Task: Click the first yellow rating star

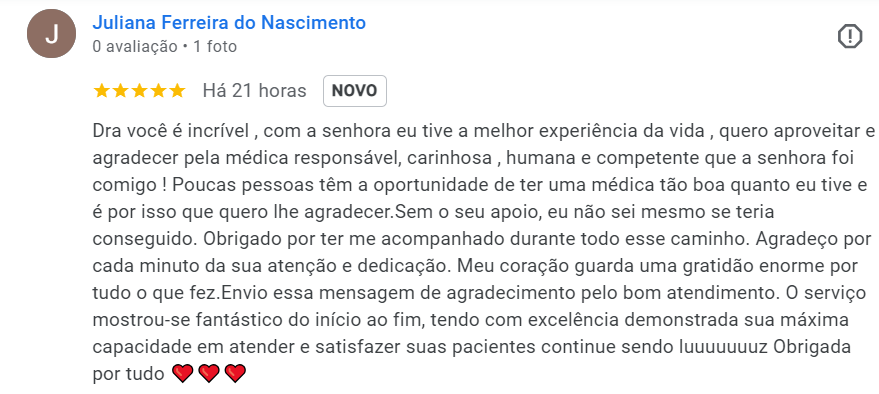Action: pyautogui.click(x=101, y=91)
